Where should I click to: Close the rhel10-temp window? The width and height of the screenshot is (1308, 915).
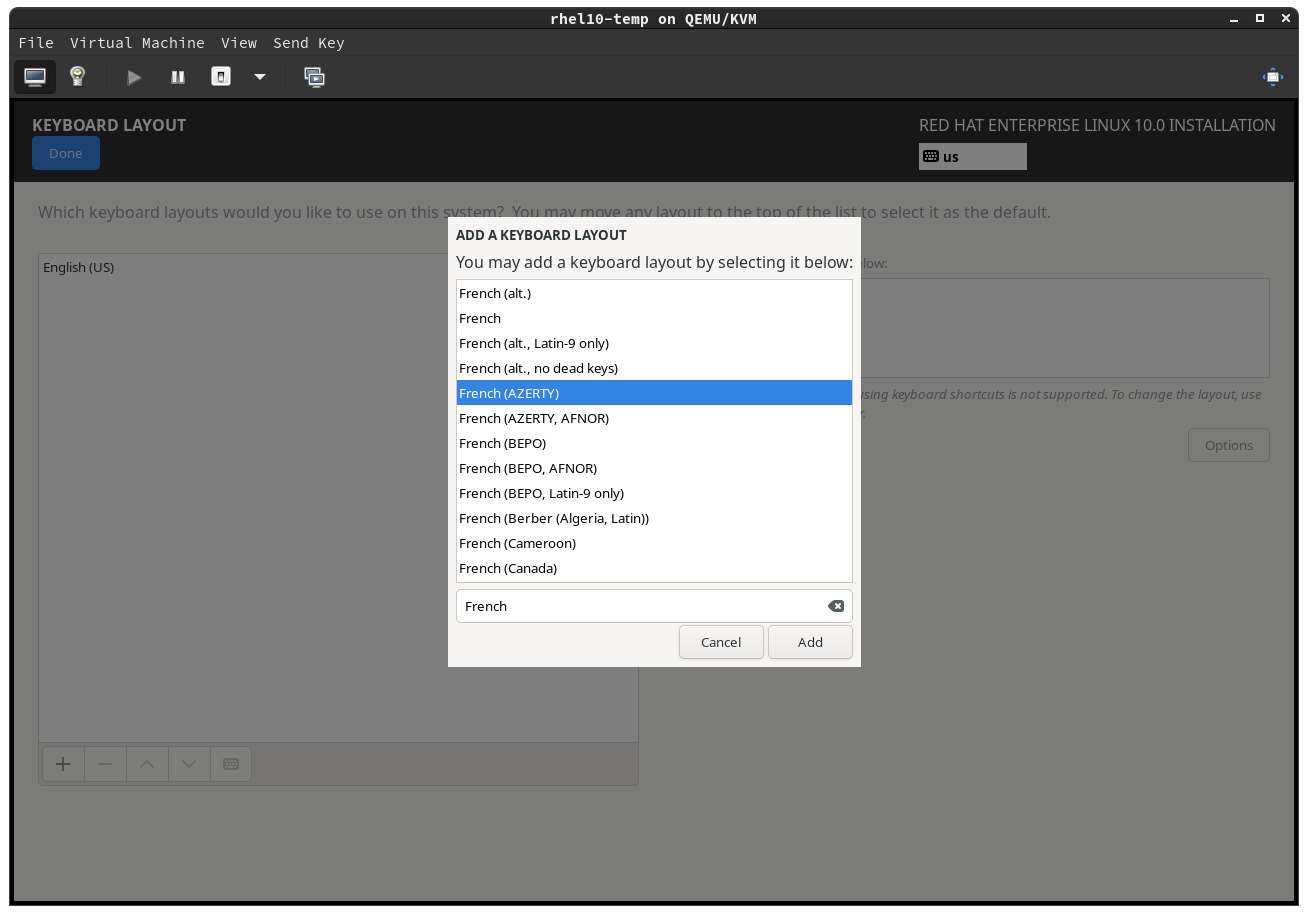point(1284,18)
